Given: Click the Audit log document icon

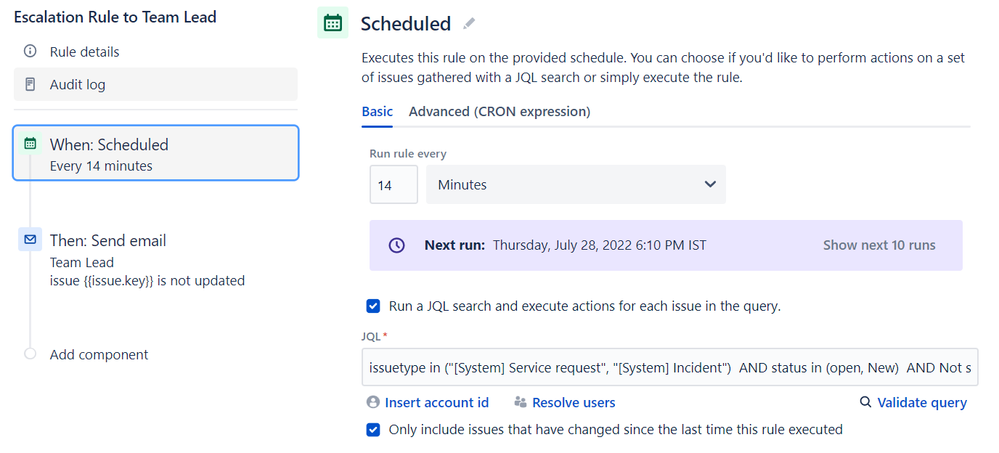Looking at the screenshot, I should pos(30,84).
